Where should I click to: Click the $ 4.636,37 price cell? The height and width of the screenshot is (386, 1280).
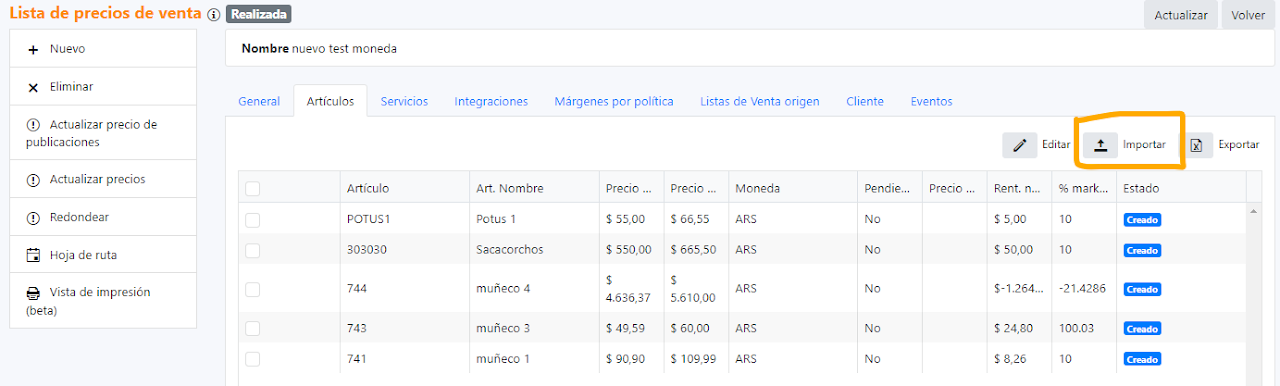click(x=630, y=289)
